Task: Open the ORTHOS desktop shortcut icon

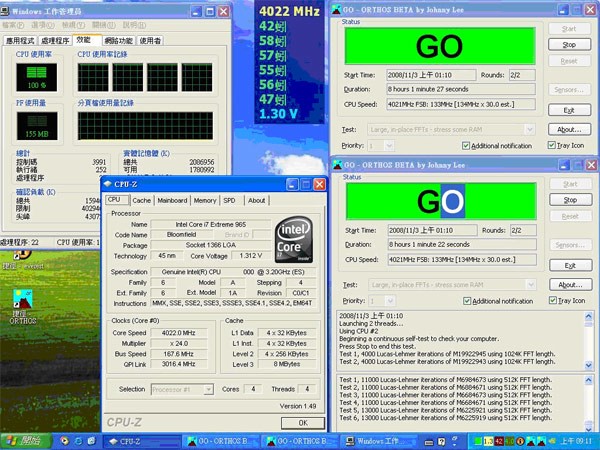Action: (x=23, y=299)
